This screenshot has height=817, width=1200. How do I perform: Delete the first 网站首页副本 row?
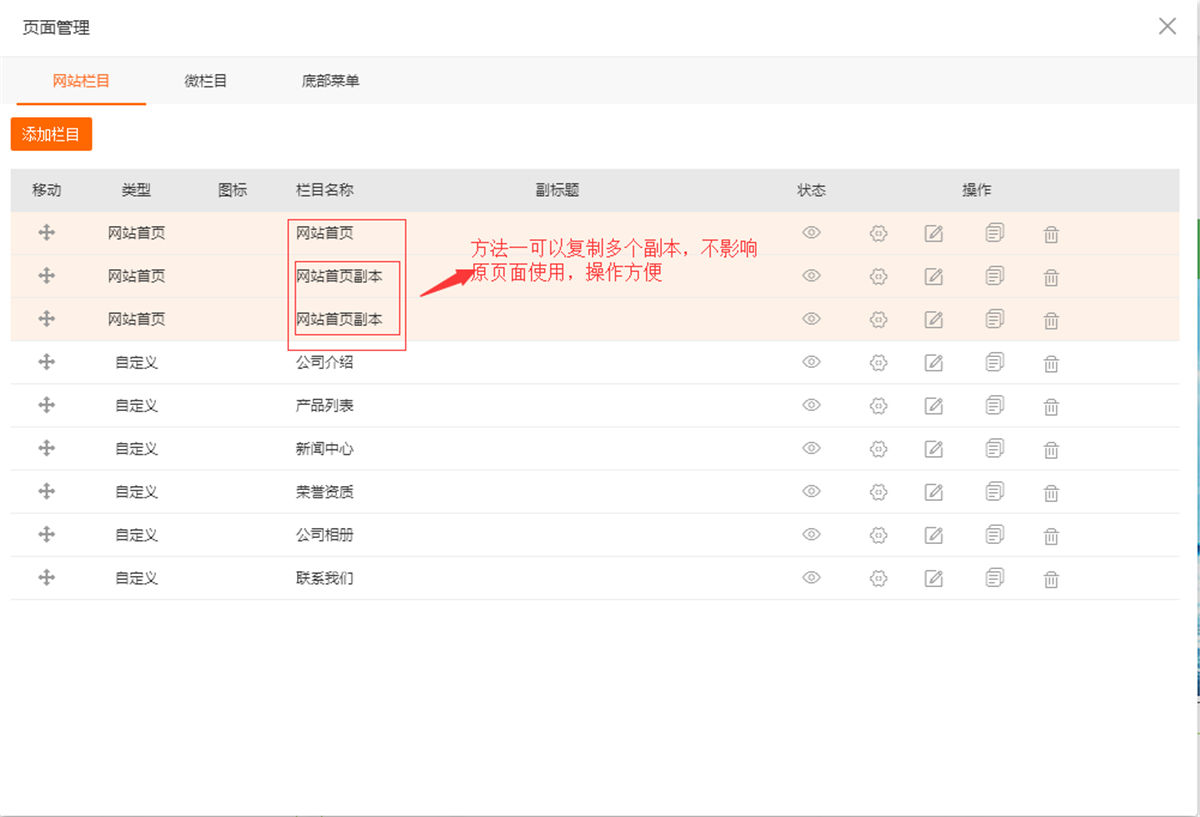(x=1051, y=278)
